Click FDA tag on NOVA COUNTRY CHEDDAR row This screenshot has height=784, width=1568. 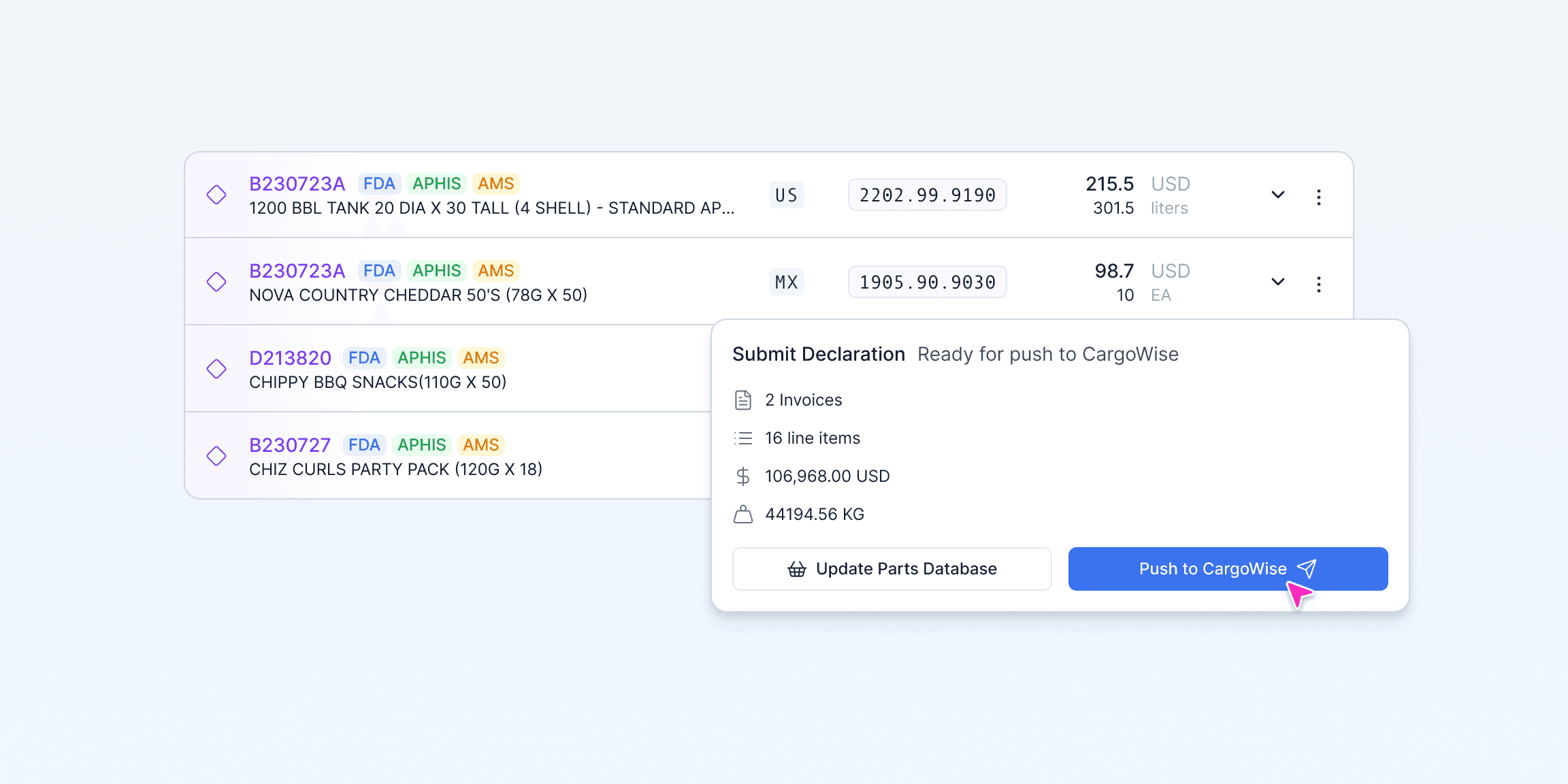(x=379, y=271)
